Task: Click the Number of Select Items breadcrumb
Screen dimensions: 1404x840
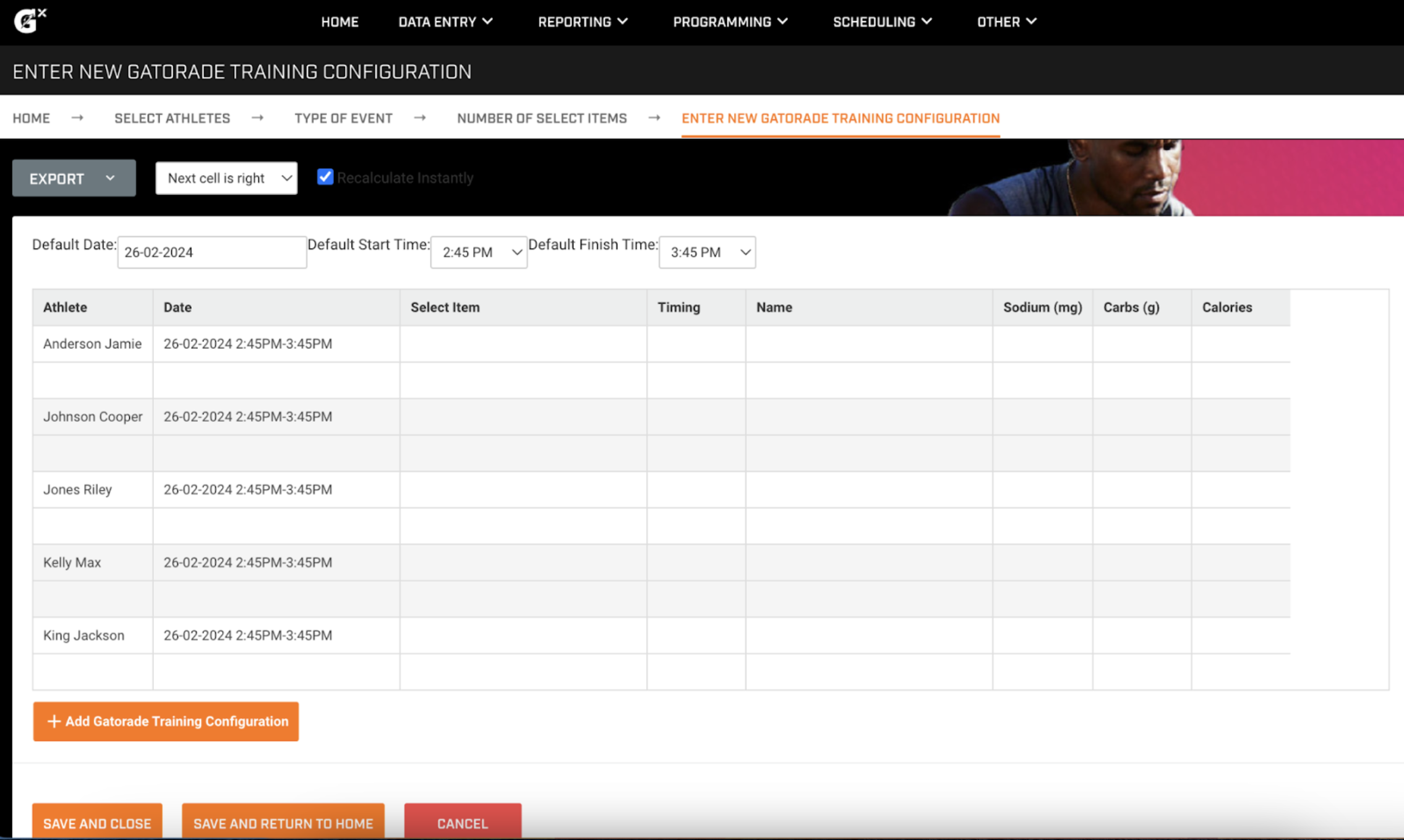Action: 541,118
